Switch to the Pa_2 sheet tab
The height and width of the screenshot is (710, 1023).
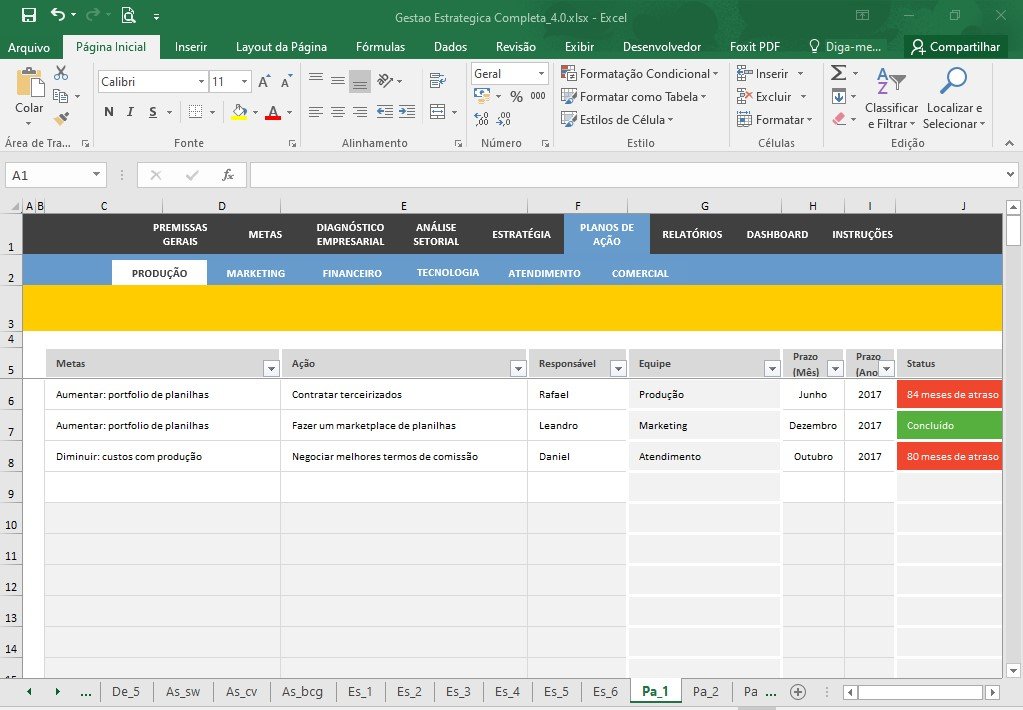(705, 692)
